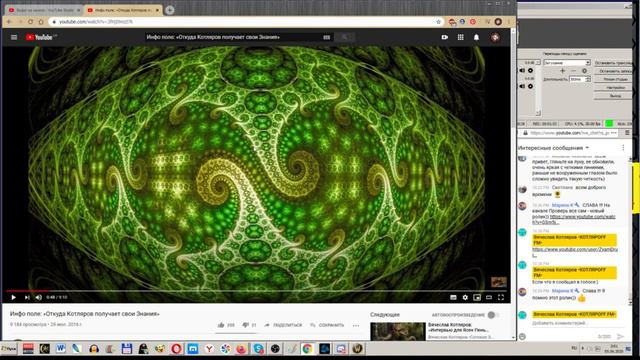640x360 pixels.
Task: Click the Поделиться share button
Action: click(x=283, y=325)
